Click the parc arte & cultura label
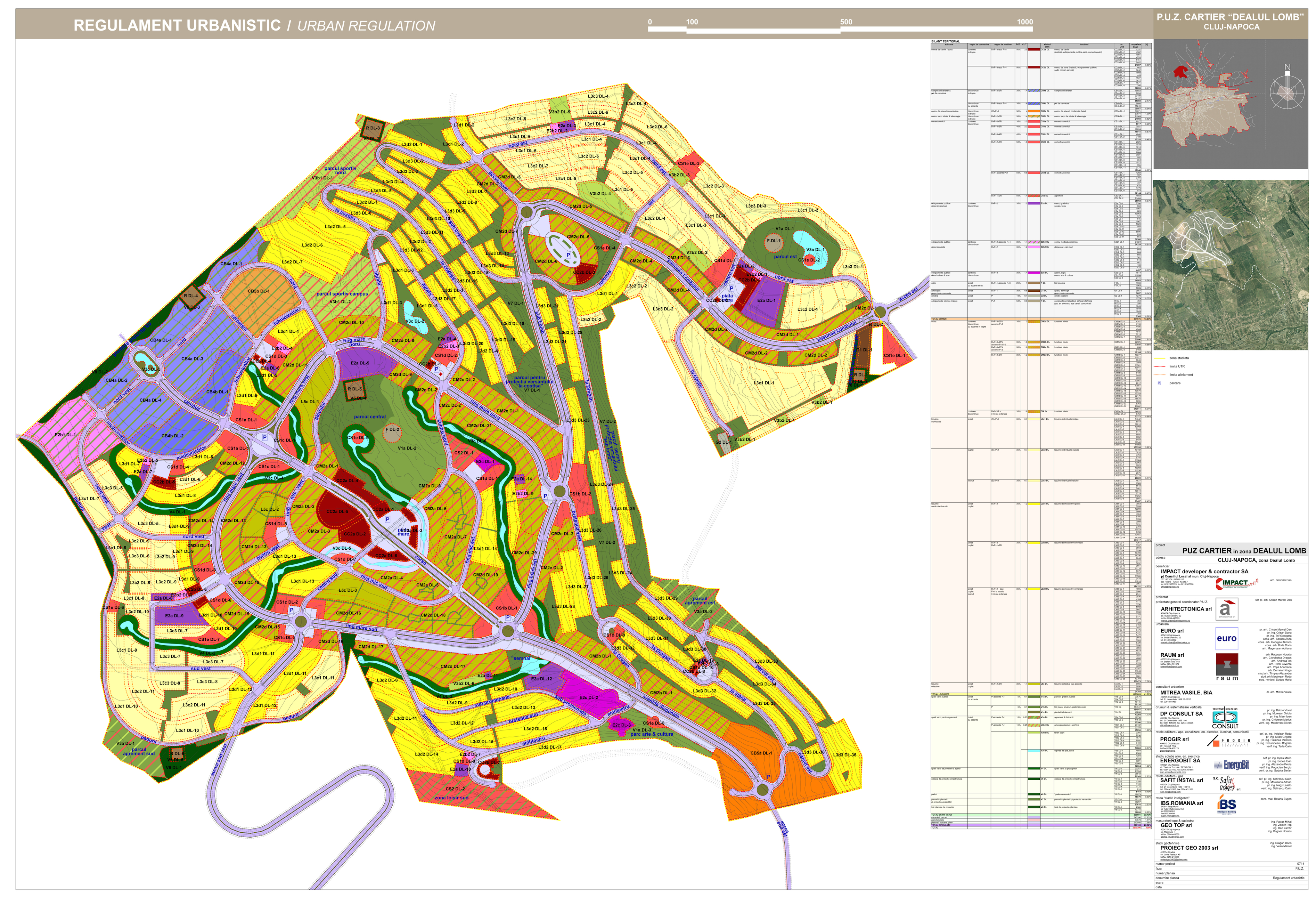This screenshot has height=897, width=1316. 652,734
